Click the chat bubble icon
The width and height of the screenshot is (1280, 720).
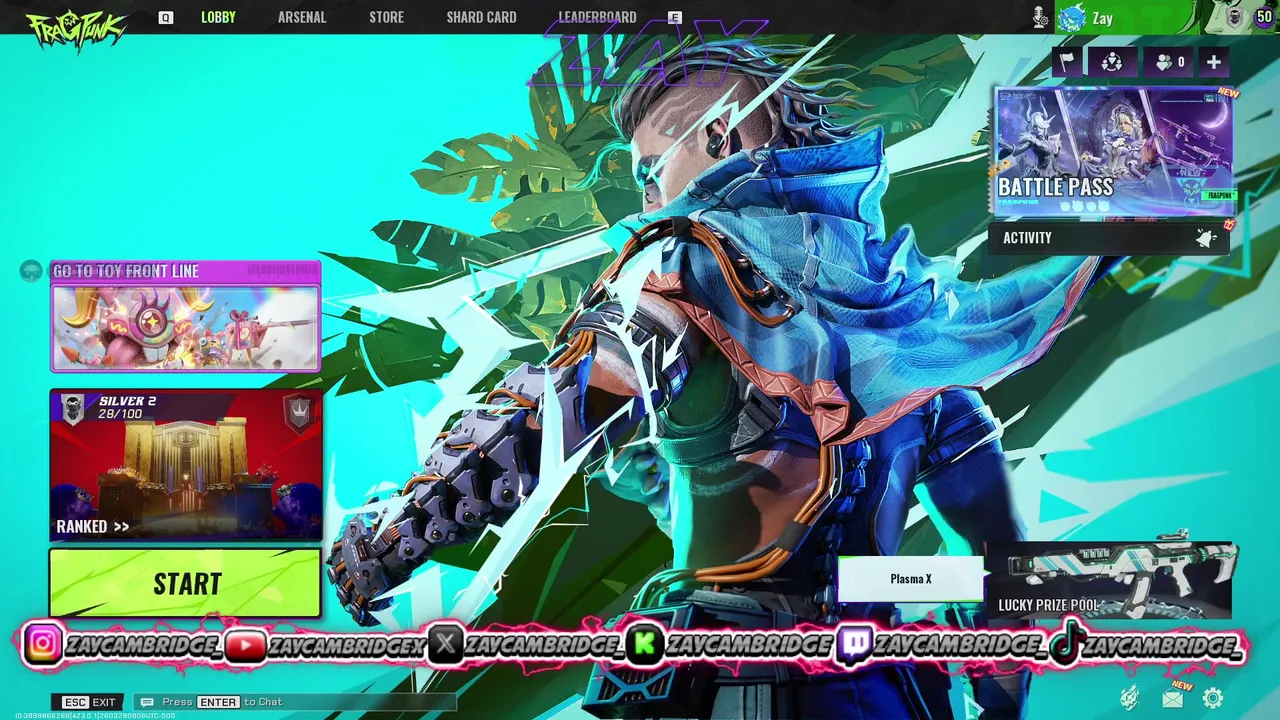(147, 702)
